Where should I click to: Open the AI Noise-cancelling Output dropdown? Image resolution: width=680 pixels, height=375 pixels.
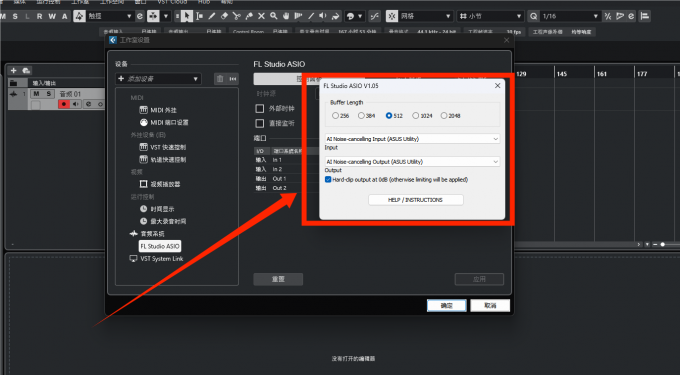[x=412, y=161]
